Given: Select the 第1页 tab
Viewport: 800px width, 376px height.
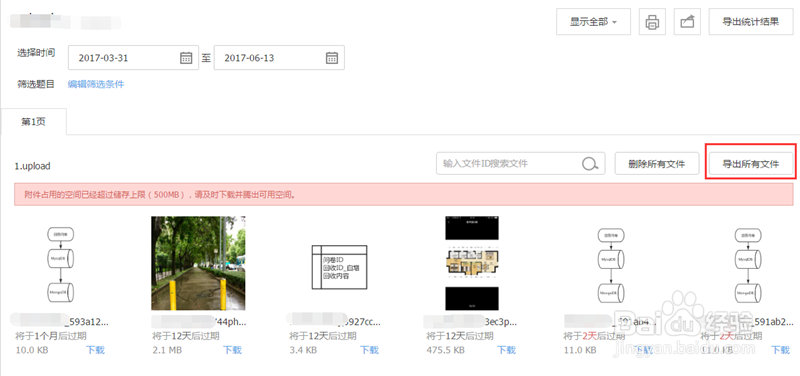Looking at the screenshot, I should tap(33, 122).
